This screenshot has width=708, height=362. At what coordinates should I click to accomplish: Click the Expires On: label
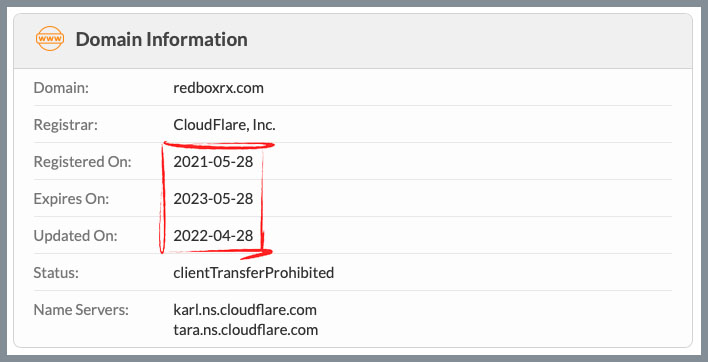pos(71,199)
